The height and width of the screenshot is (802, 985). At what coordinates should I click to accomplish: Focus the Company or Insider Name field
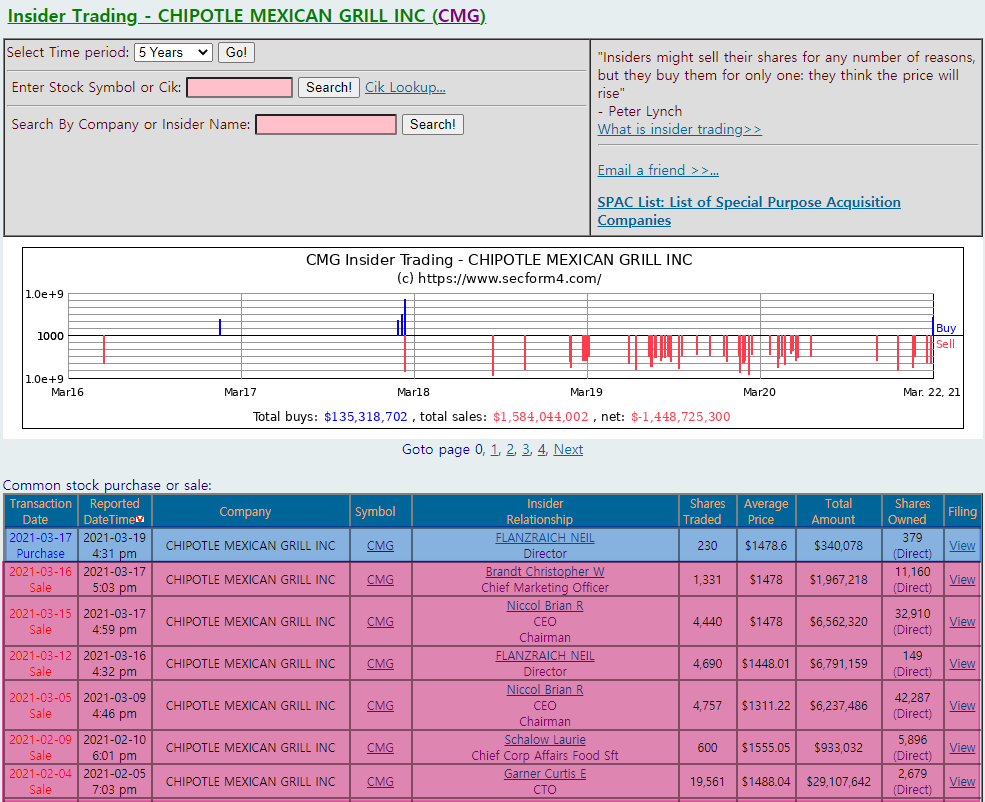326,124
